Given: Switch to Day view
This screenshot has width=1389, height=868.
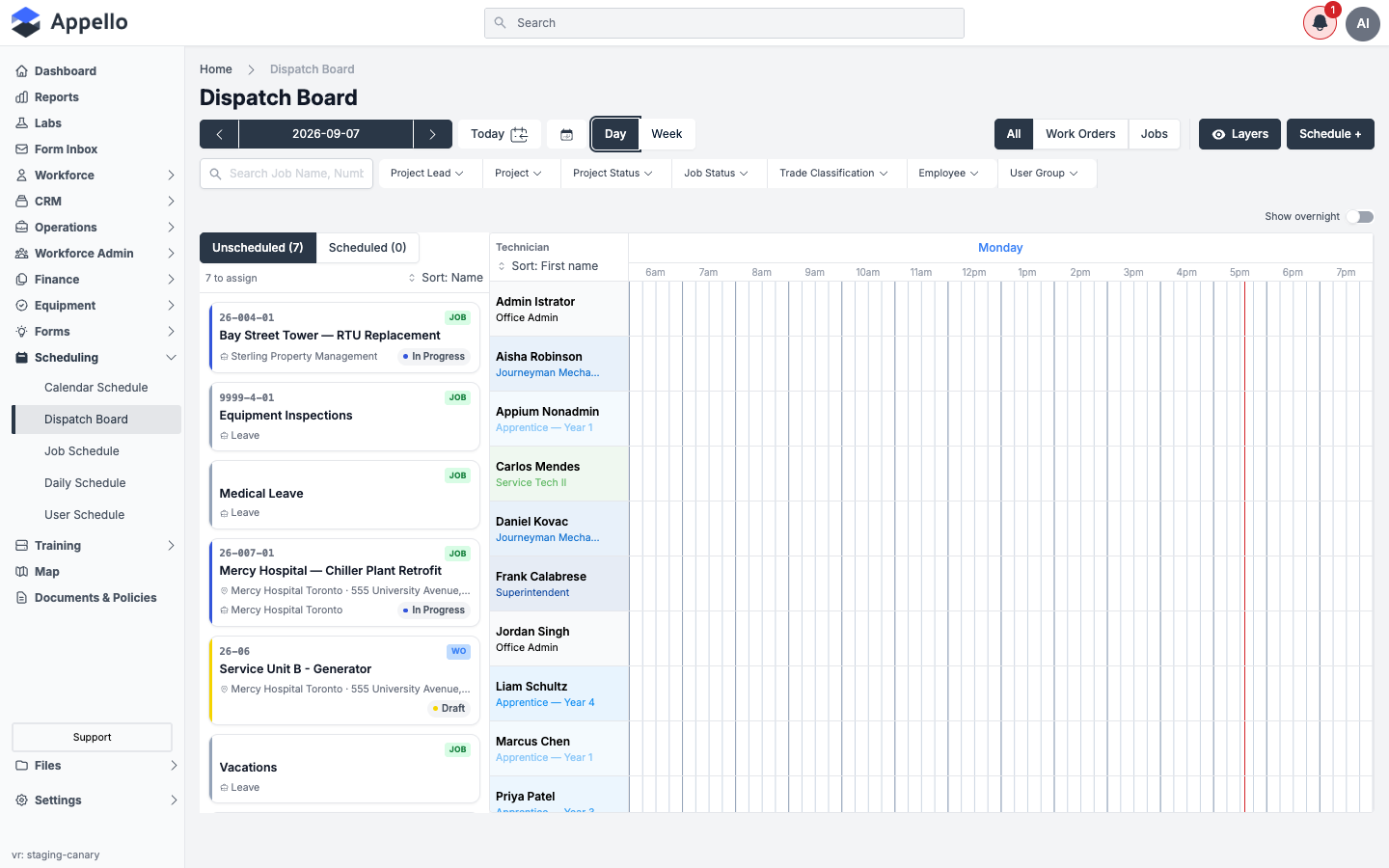Looking at the screenshot, I should coord(615,134).
